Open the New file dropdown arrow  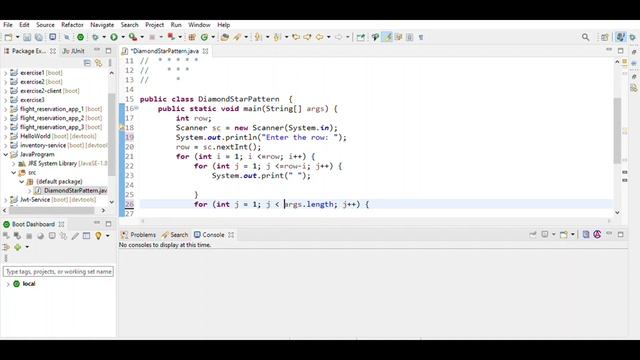[x=18, y=37]
